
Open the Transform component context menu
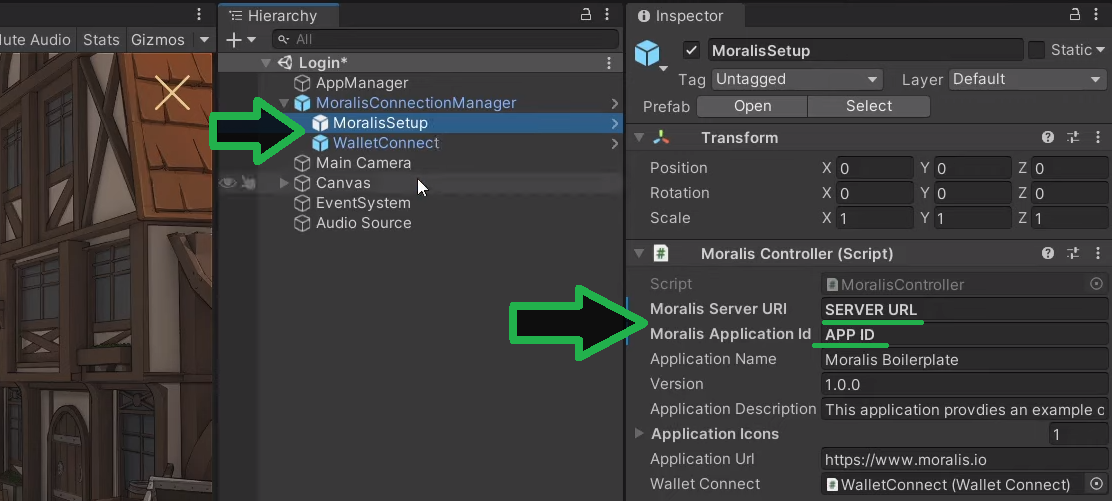tap(1099, 138)
